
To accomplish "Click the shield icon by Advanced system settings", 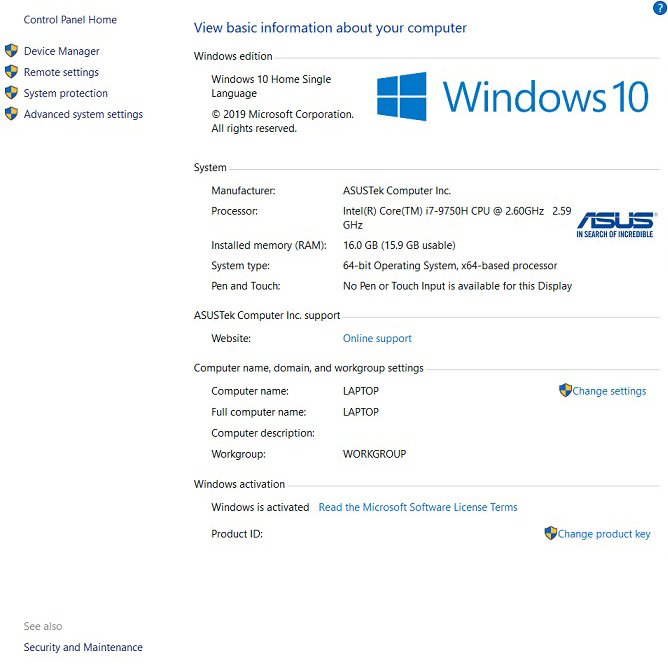I will [x=12, y=114].
